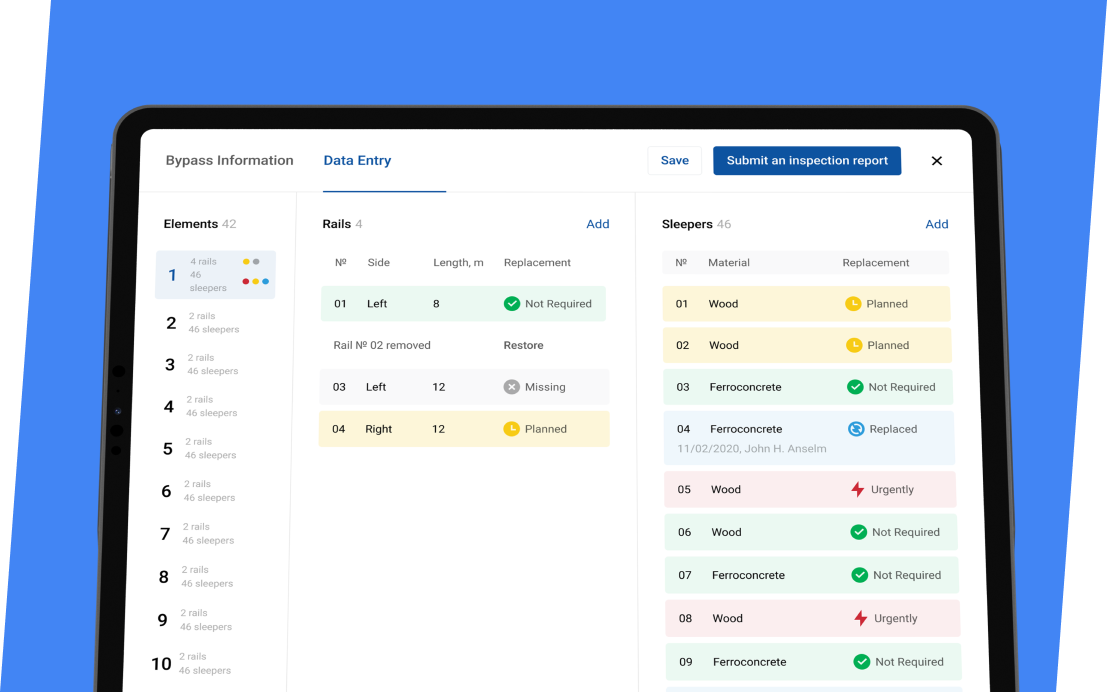Restore removed rail № 02
The width and height of the screenshot is (1107, 692).
click(x=523, y=346)
